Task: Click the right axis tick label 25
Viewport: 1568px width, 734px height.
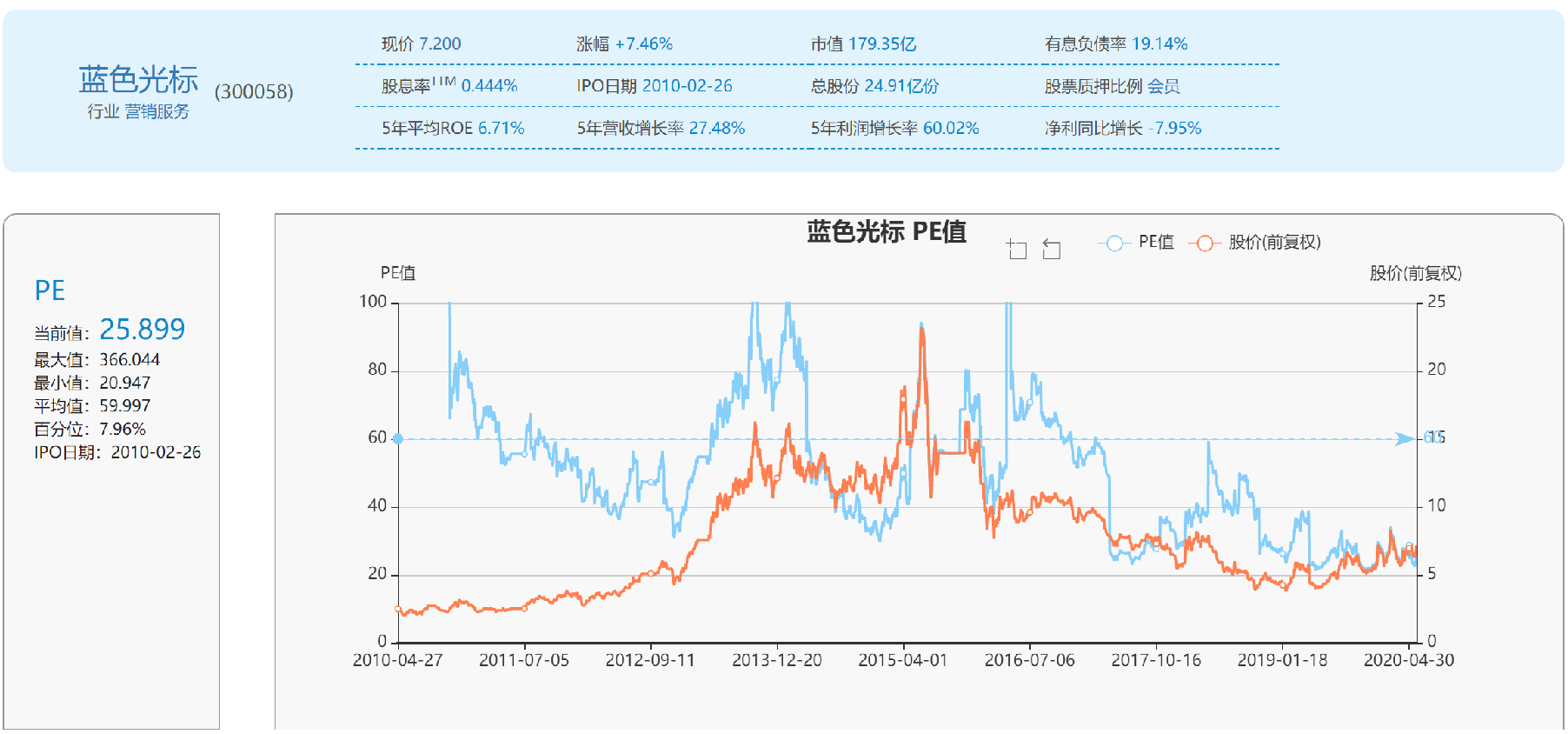Action: (1437, 303)
